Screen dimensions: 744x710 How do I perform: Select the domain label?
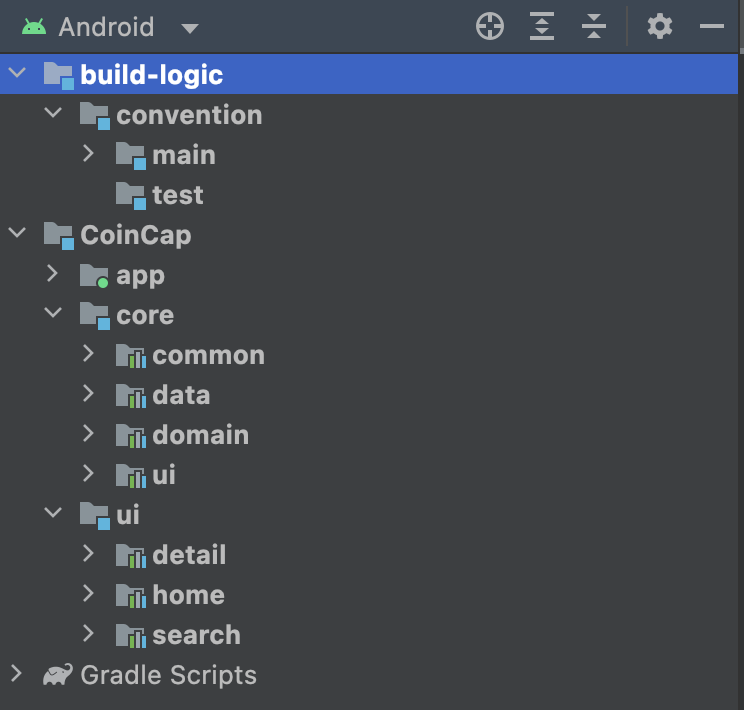click(201, 435)
